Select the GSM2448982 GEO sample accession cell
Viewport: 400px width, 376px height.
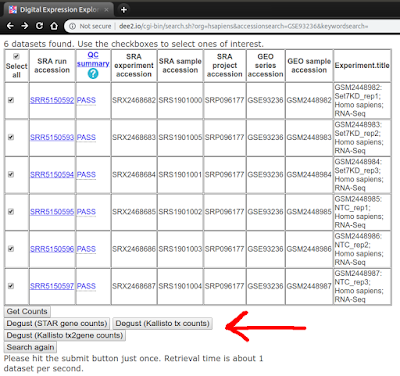coord(309,100)
